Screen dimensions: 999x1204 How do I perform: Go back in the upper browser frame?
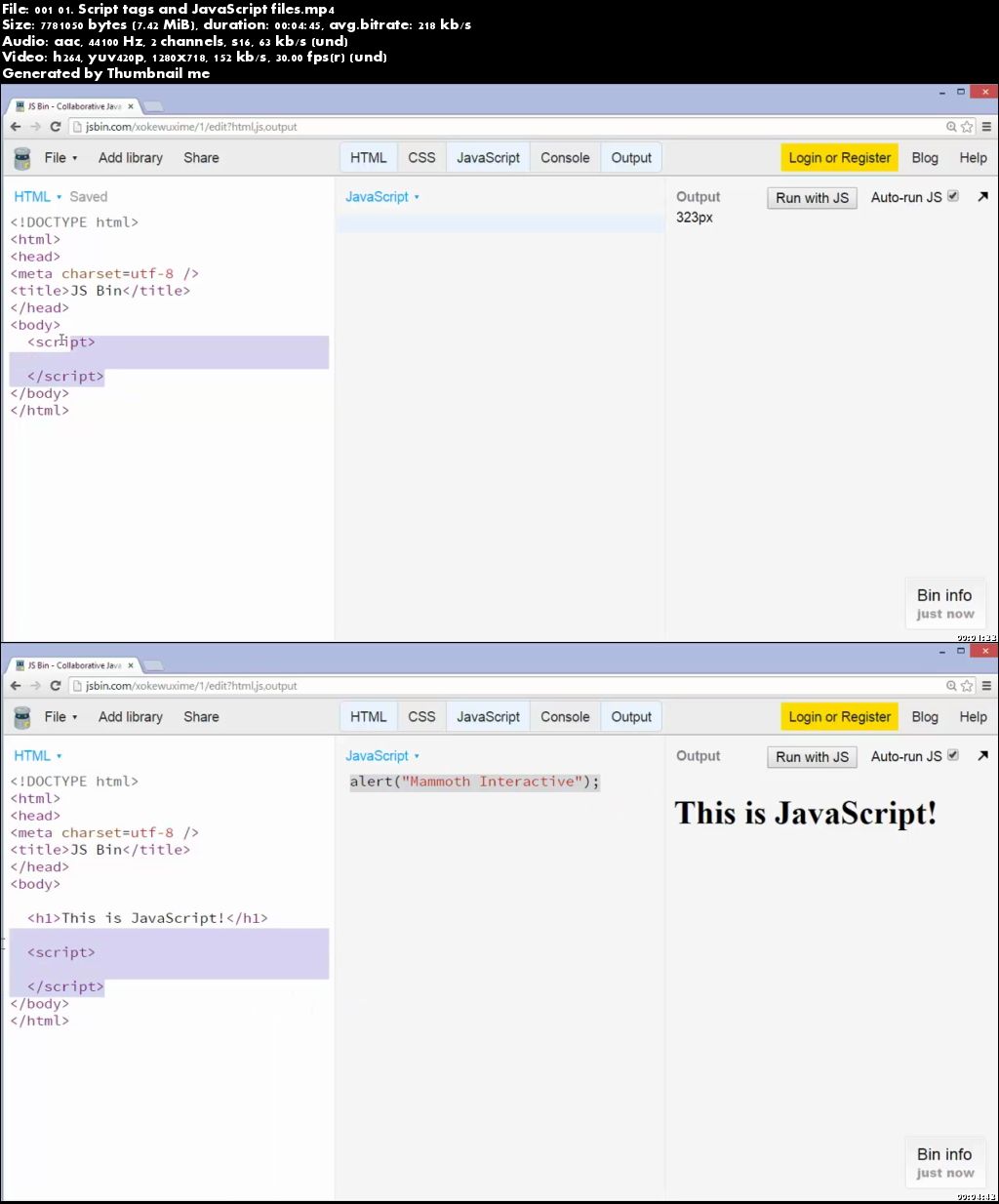[x=15, y=127]
